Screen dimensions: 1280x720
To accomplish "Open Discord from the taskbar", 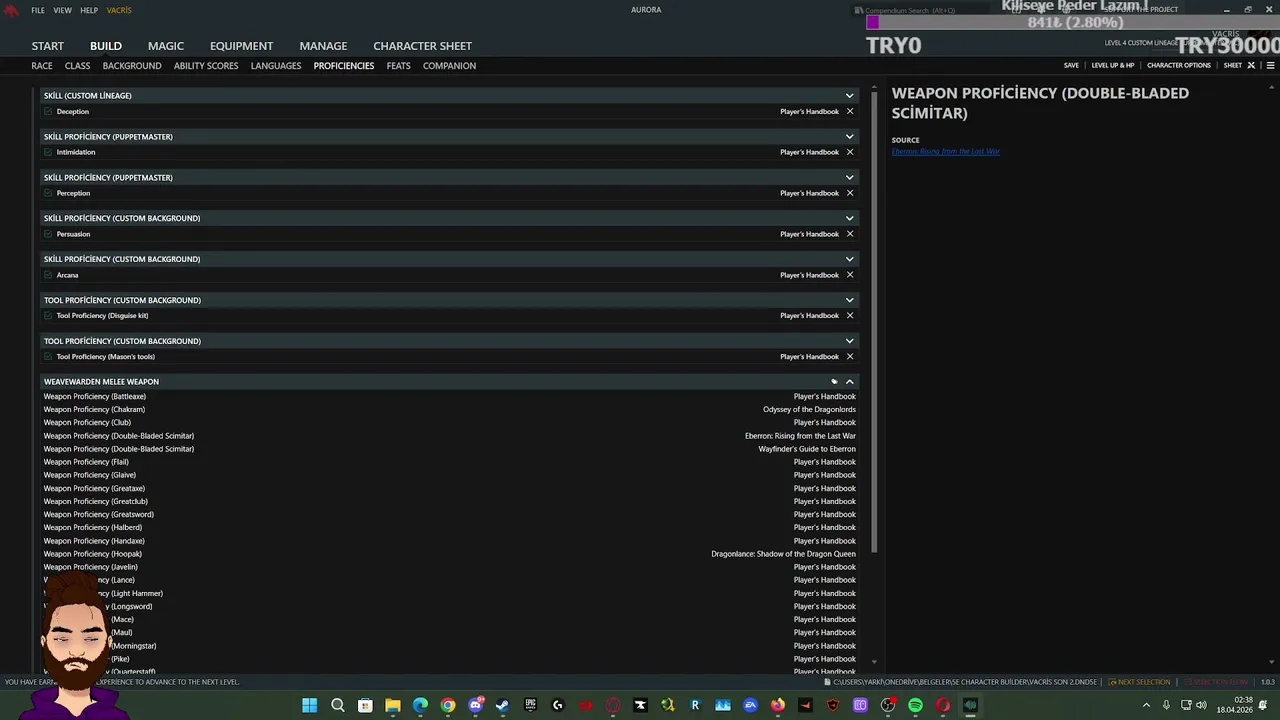I will pos(476,705).
